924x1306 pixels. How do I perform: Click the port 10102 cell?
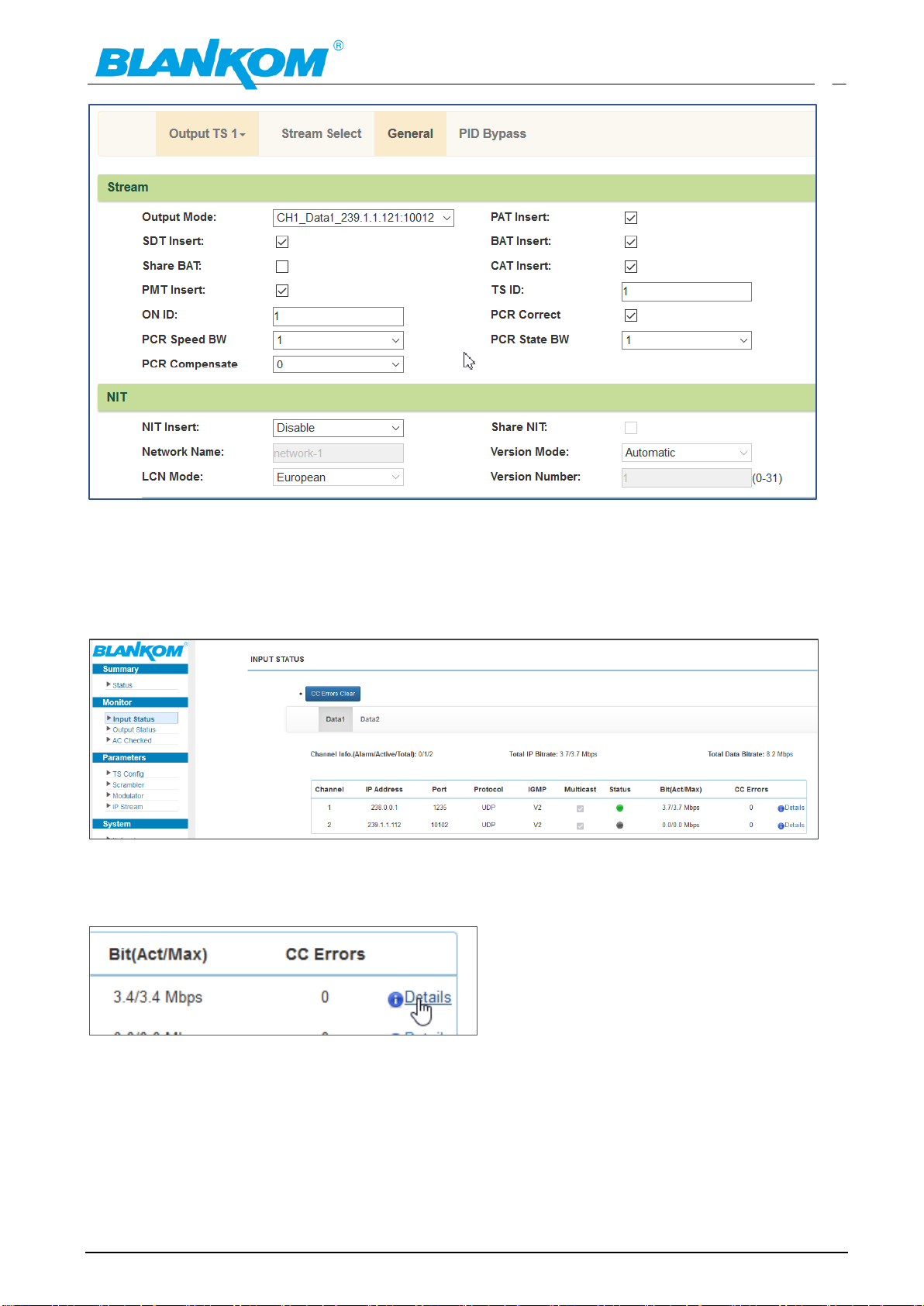tap(440, 825)
